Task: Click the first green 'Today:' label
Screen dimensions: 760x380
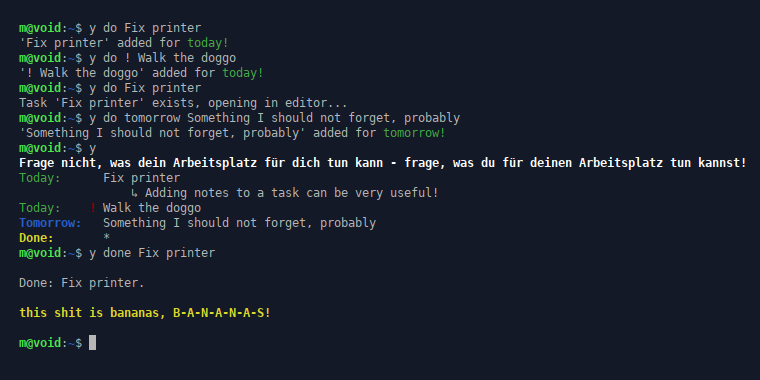Action: point(40,178)
